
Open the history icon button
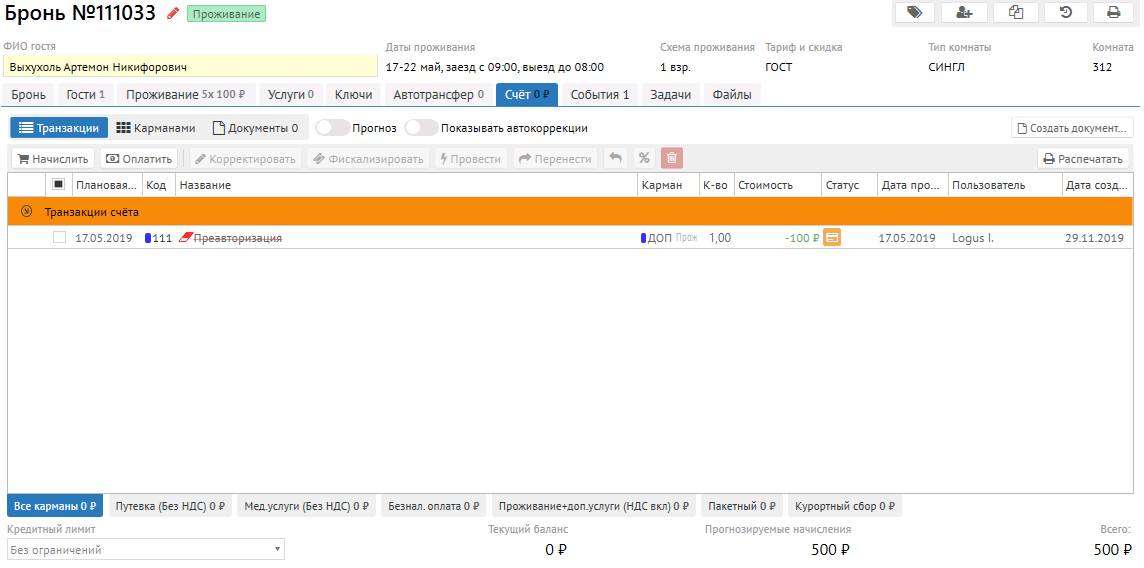point(1066,12)
